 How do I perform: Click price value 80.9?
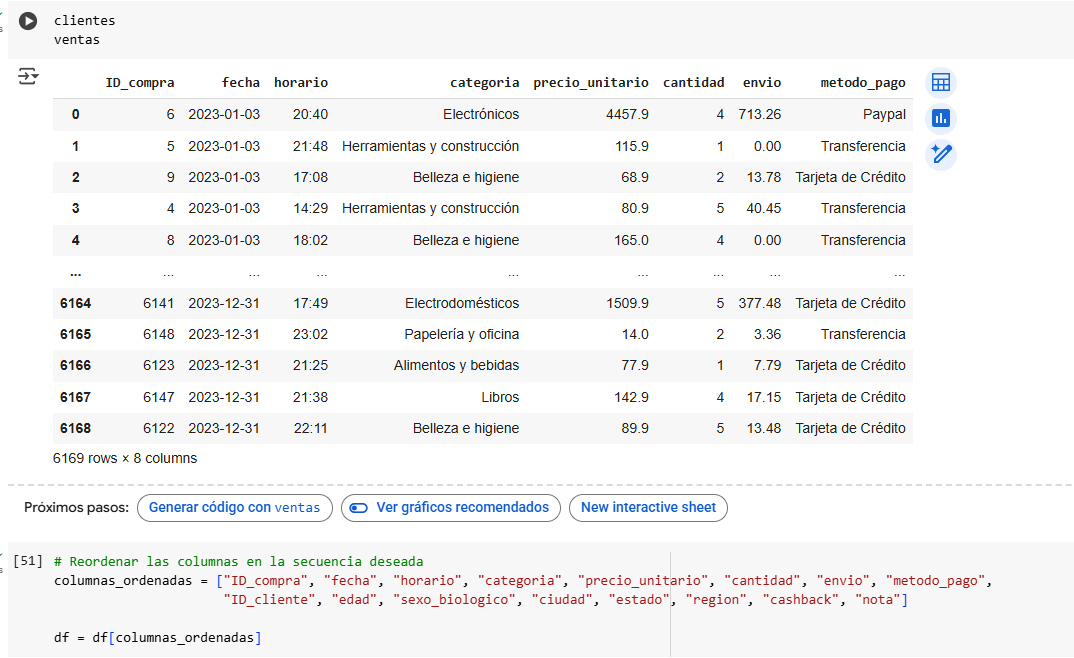point(635,208)
